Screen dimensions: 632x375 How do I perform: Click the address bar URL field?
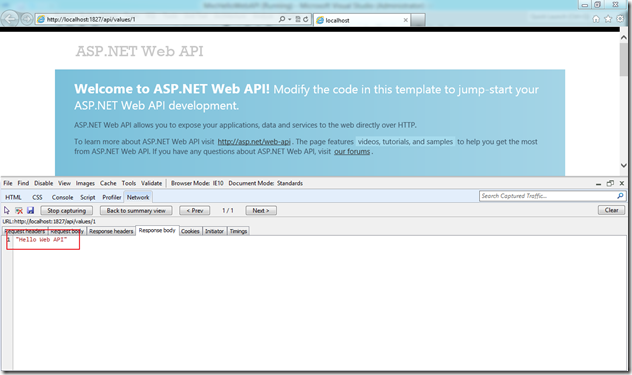pyautogui.click(x=157, y=19)
